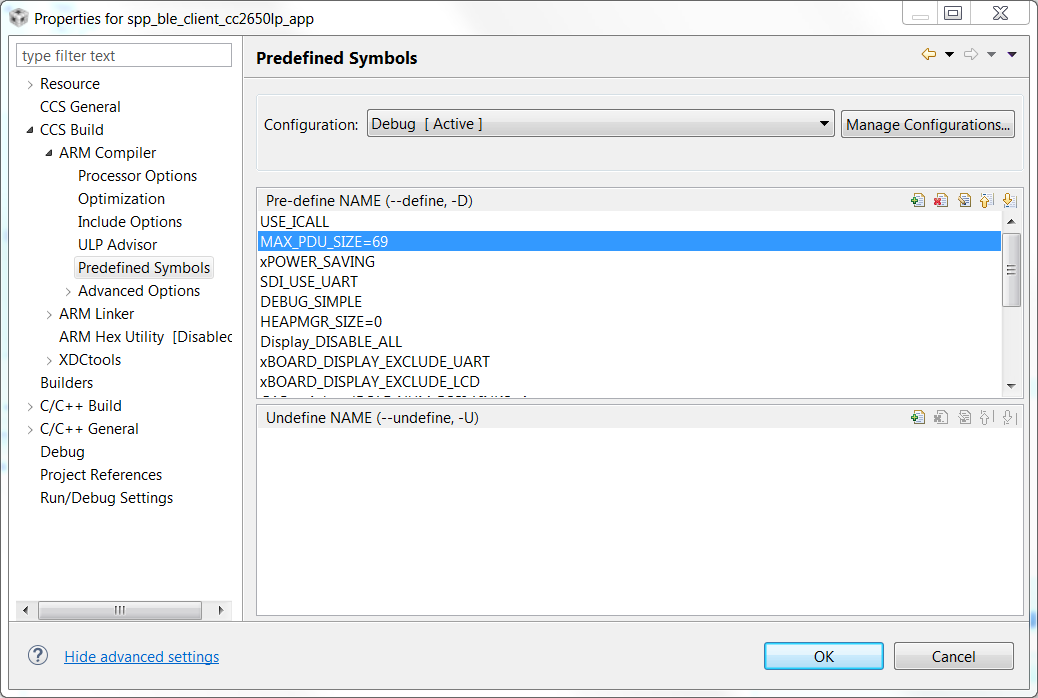Edit the selected pre-define symbol
The width and height of the screenshot is (1038, 698).
[x=964, y=200]
